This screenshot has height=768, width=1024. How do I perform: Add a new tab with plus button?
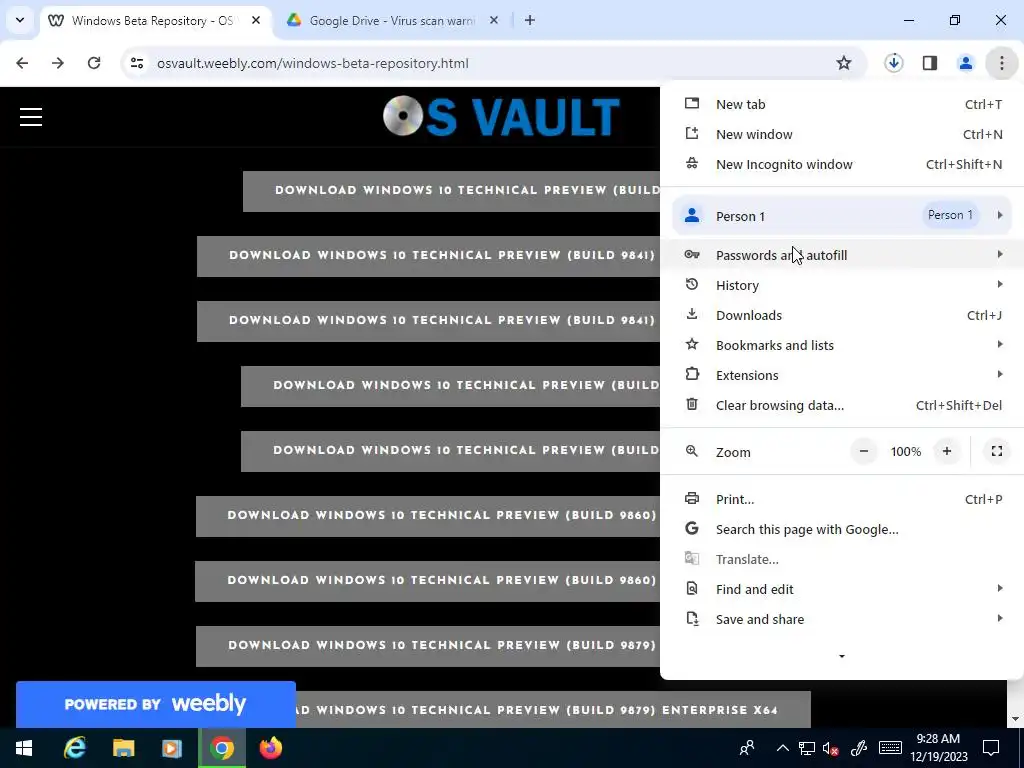click(x=530, y=20)
